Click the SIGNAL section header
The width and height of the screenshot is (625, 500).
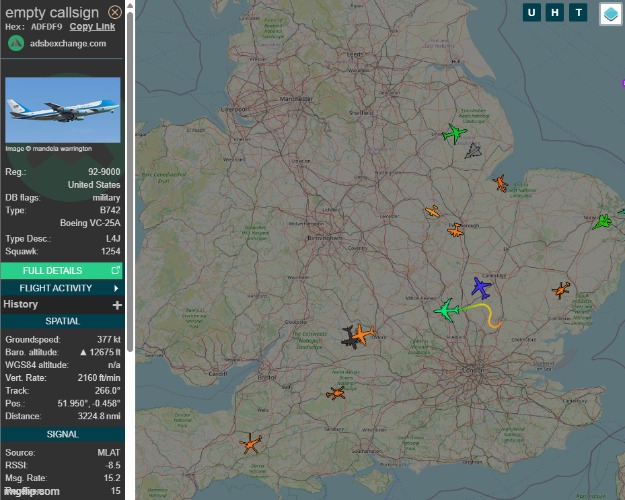click(63, 434)
